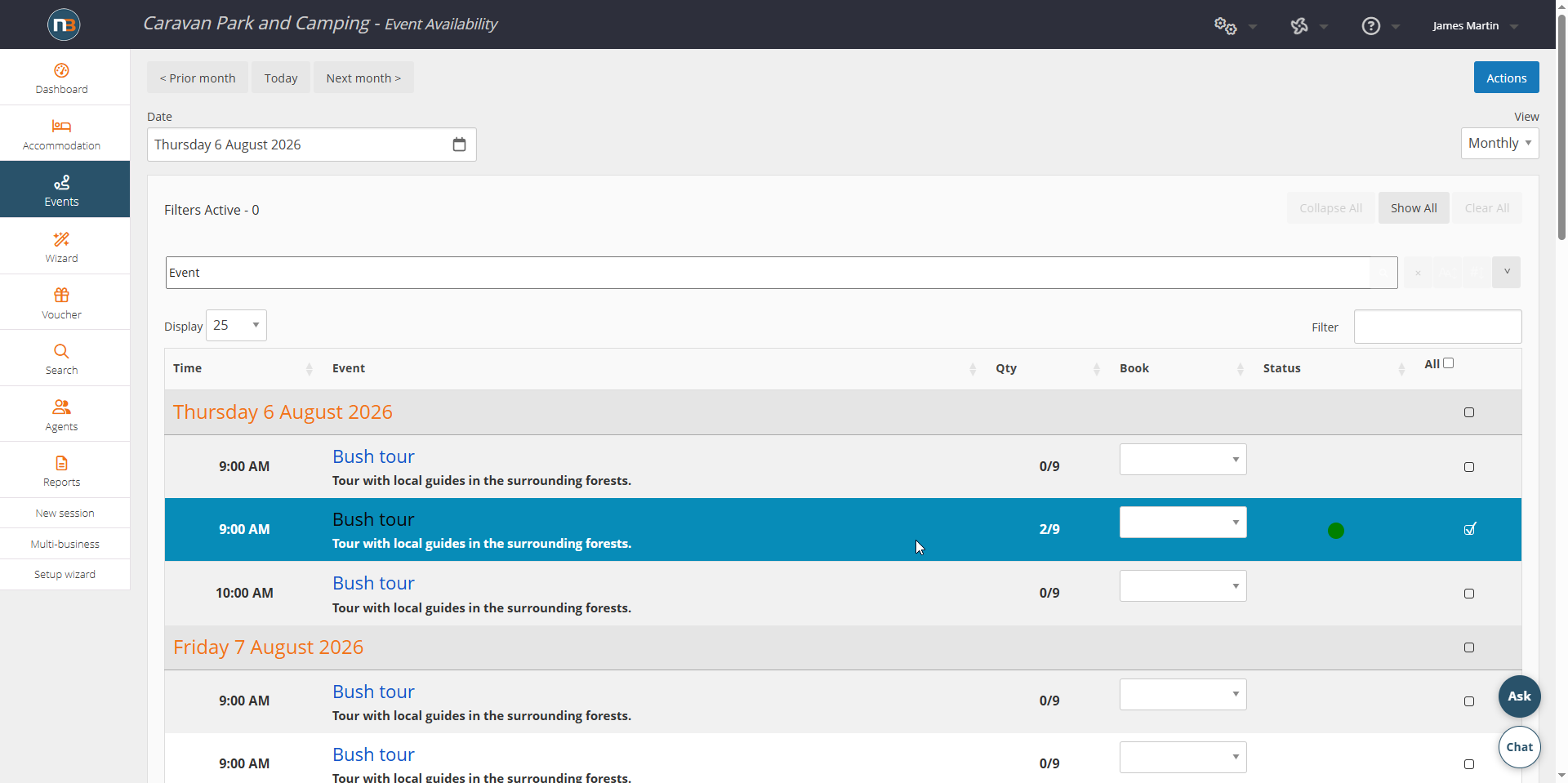Open the calendar picker icon in Date field
This screenshot has width=1568, height=783.
click(459, 145)
